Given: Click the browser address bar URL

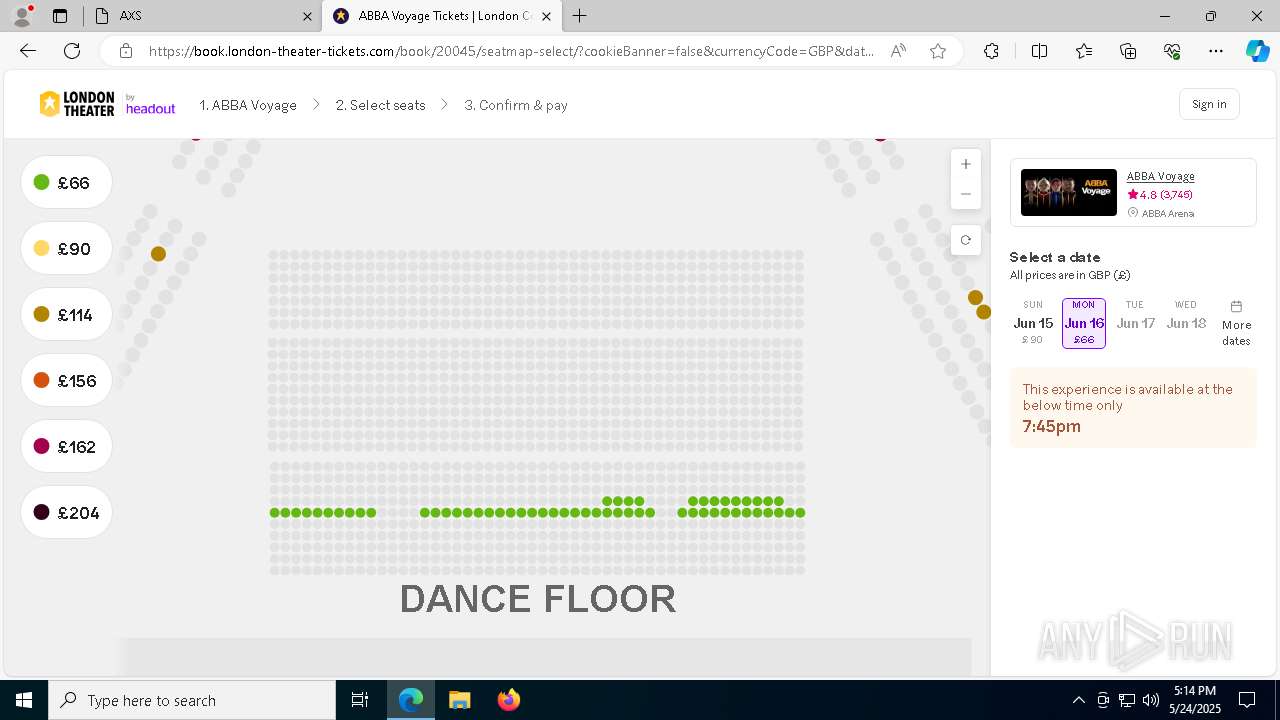Looking at the screenshot, I should coord(512,51).
